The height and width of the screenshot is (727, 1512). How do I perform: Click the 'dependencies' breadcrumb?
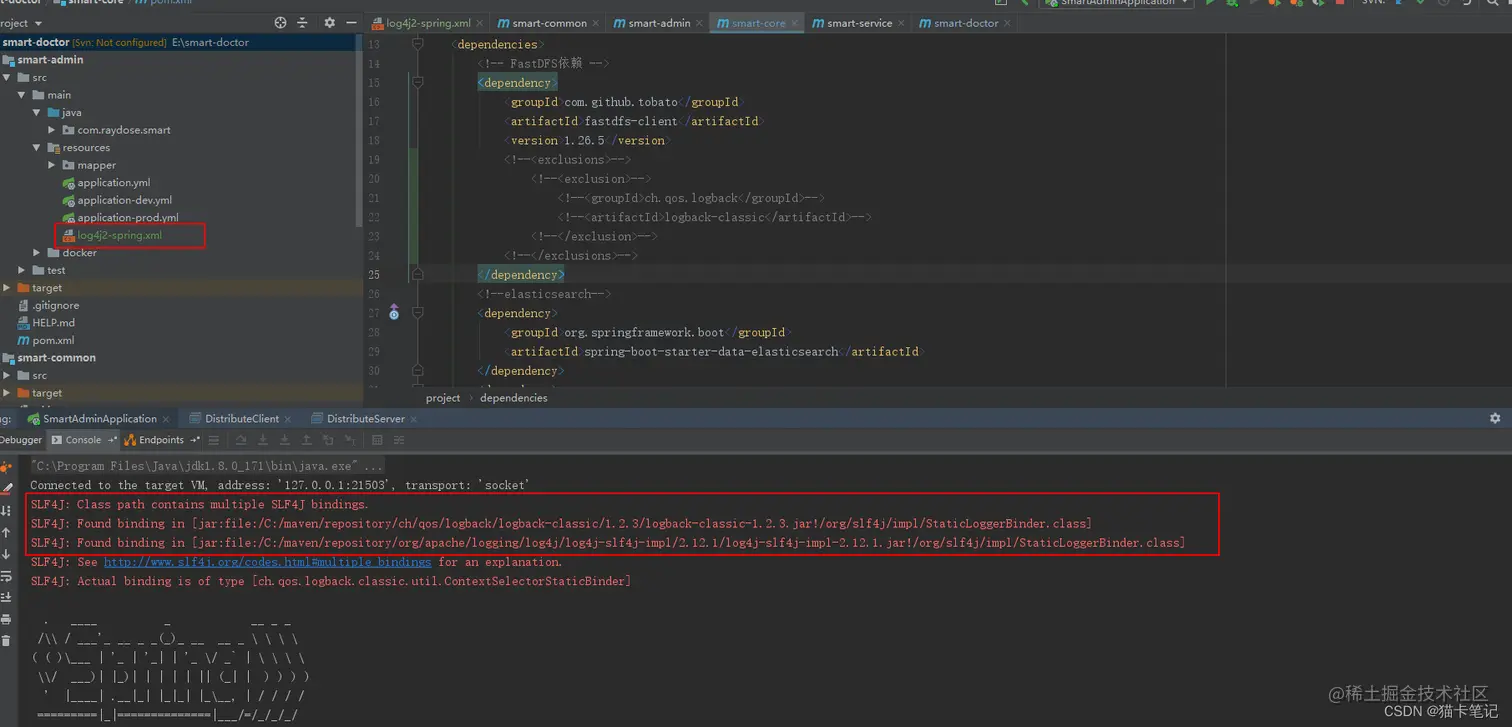tap(514, 398)
